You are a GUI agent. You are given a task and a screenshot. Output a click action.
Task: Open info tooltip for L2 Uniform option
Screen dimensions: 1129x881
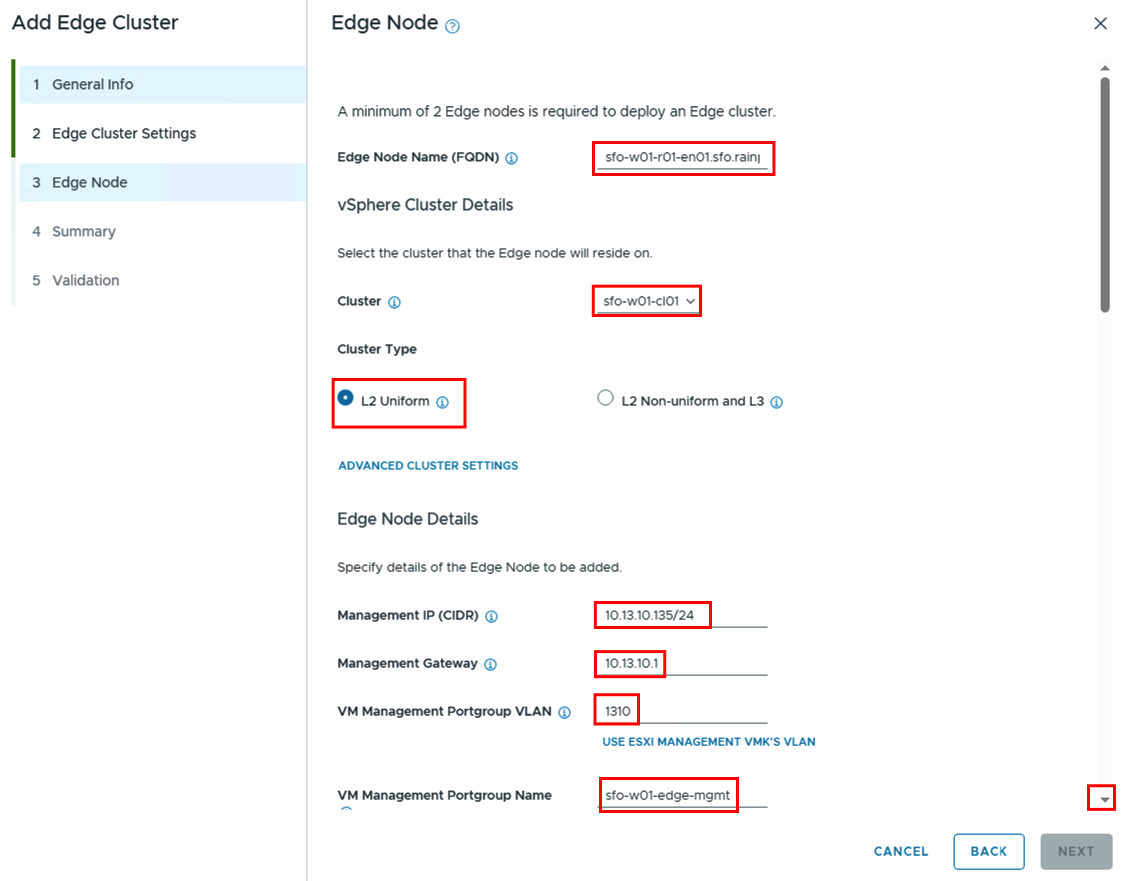point(442,402)
